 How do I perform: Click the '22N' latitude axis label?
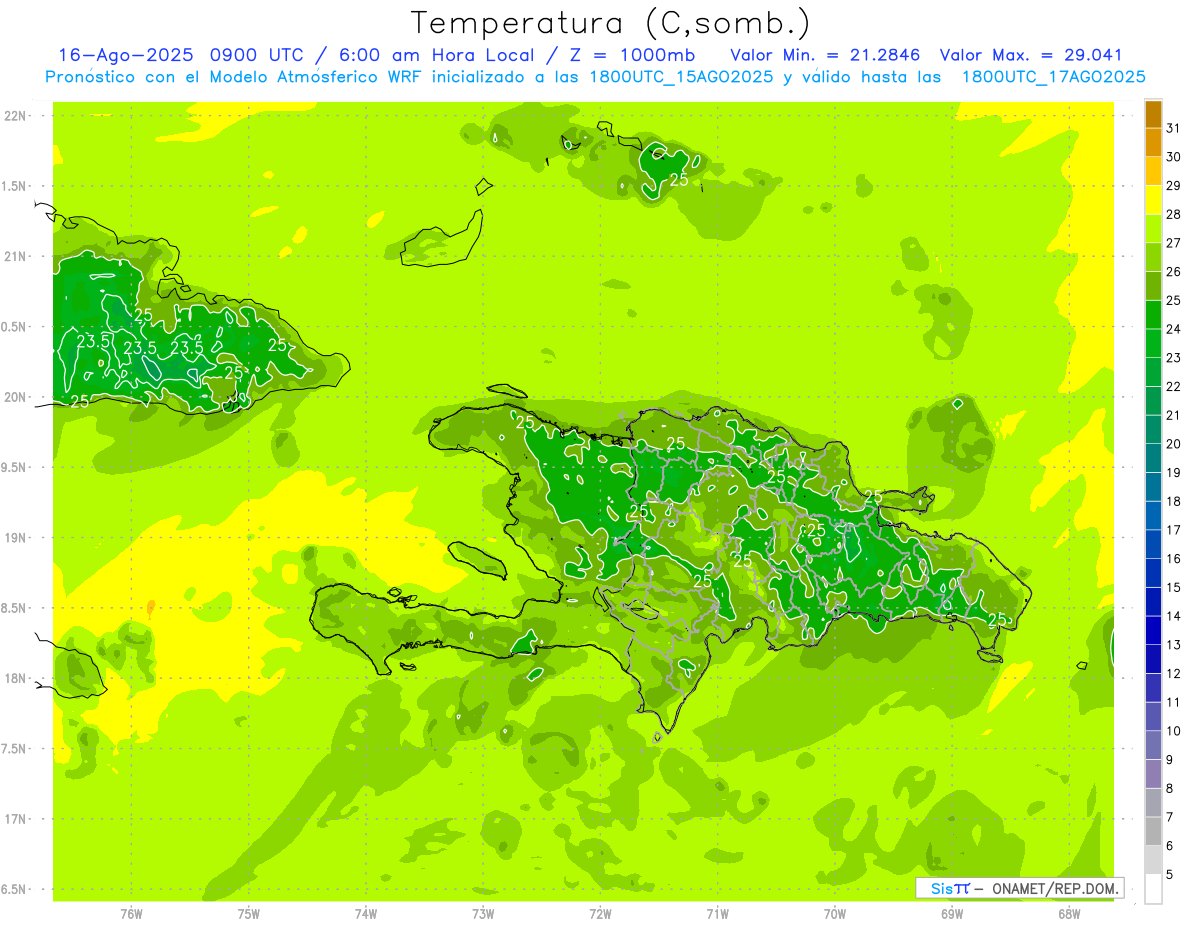[x=15, y=116]
